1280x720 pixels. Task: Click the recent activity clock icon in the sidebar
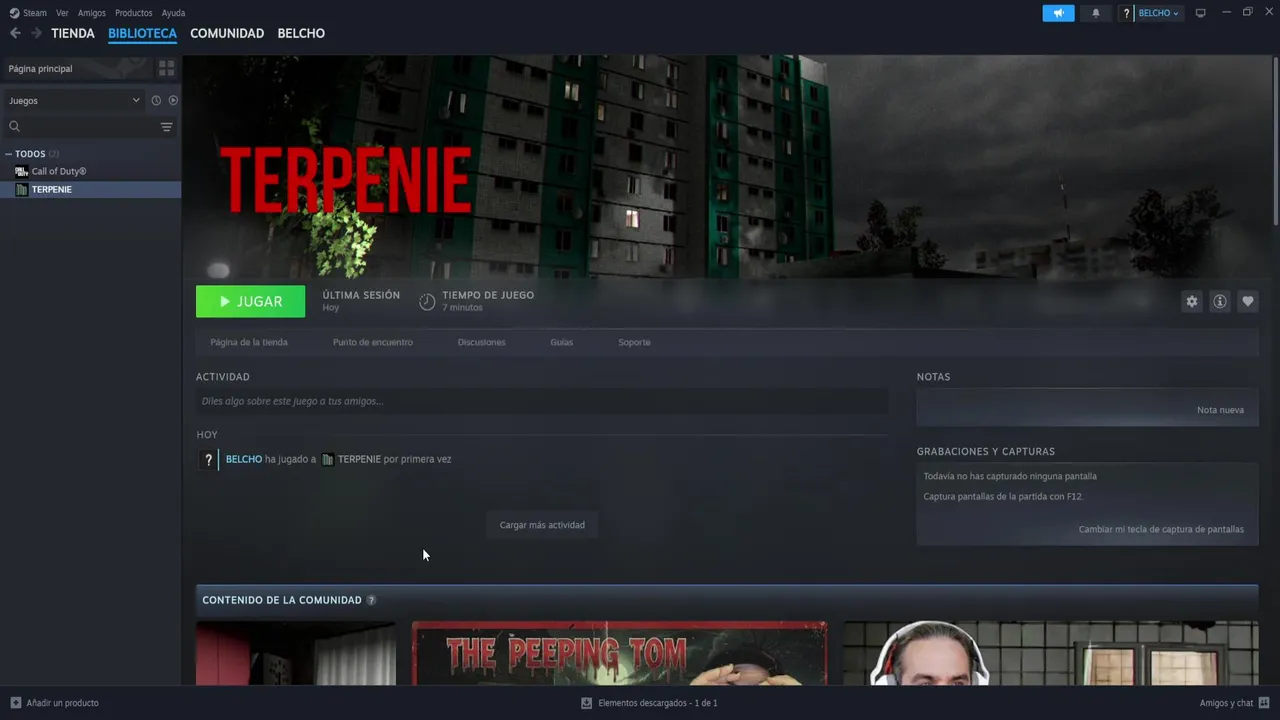pyautogui.click(x=156, y=100)
